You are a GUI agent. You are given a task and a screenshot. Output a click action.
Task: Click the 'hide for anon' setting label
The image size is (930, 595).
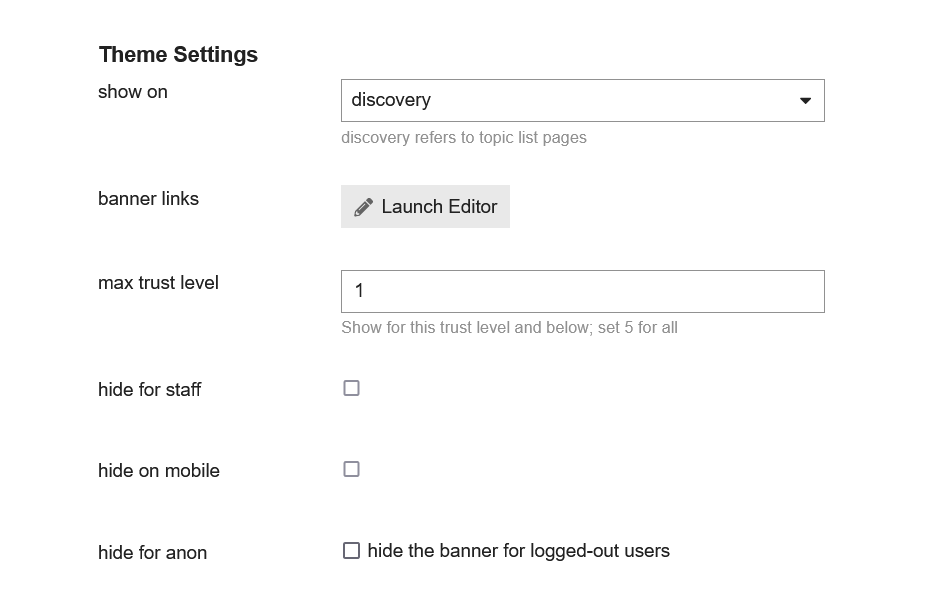(x=152, y=553)
